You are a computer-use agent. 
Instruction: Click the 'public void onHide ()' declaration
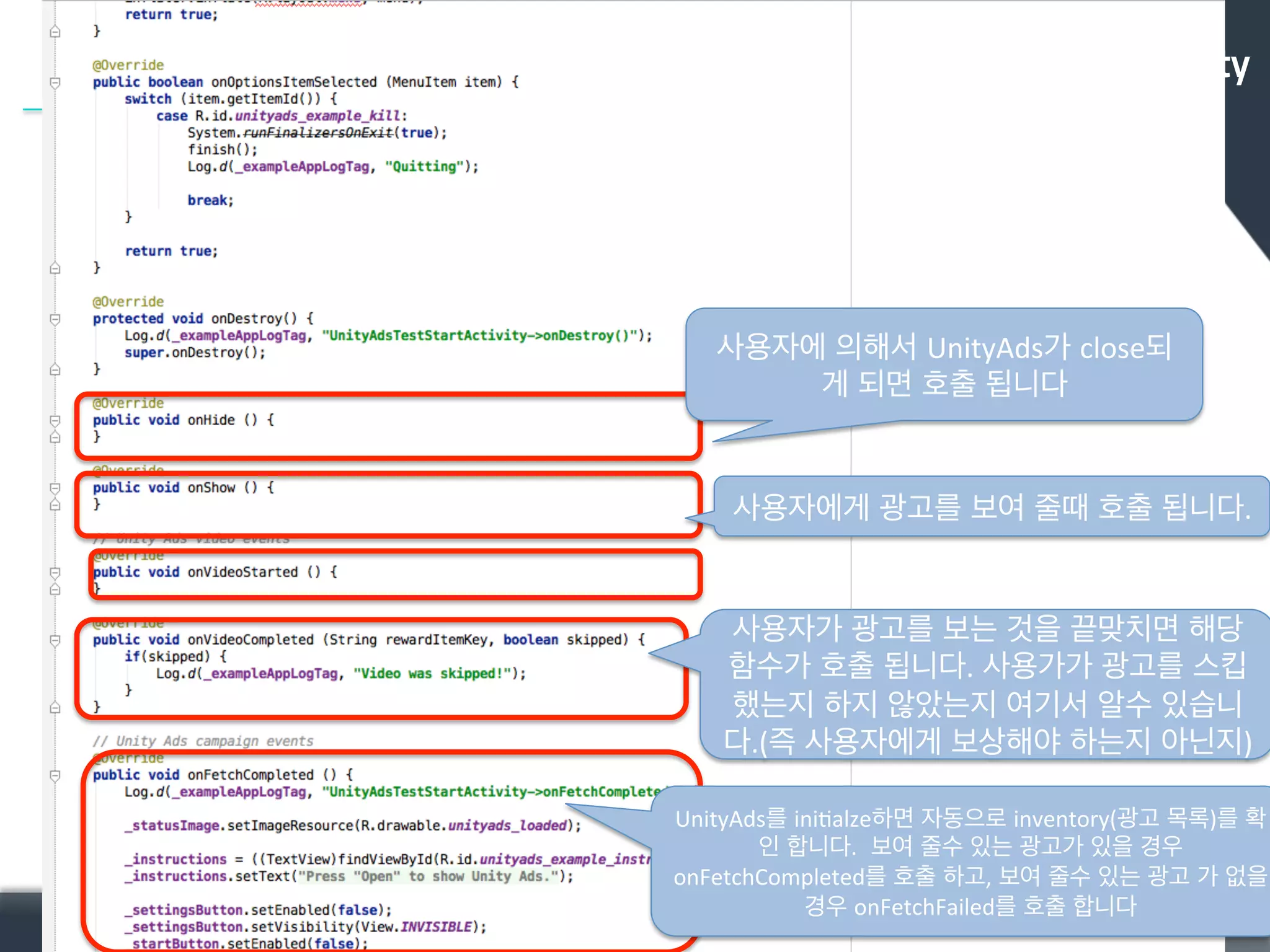[x=184, y=420]
